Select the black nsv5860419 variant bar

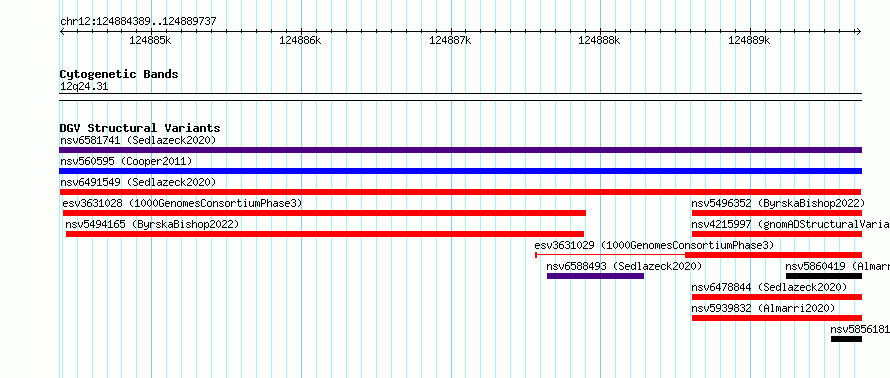click(824, 276)
